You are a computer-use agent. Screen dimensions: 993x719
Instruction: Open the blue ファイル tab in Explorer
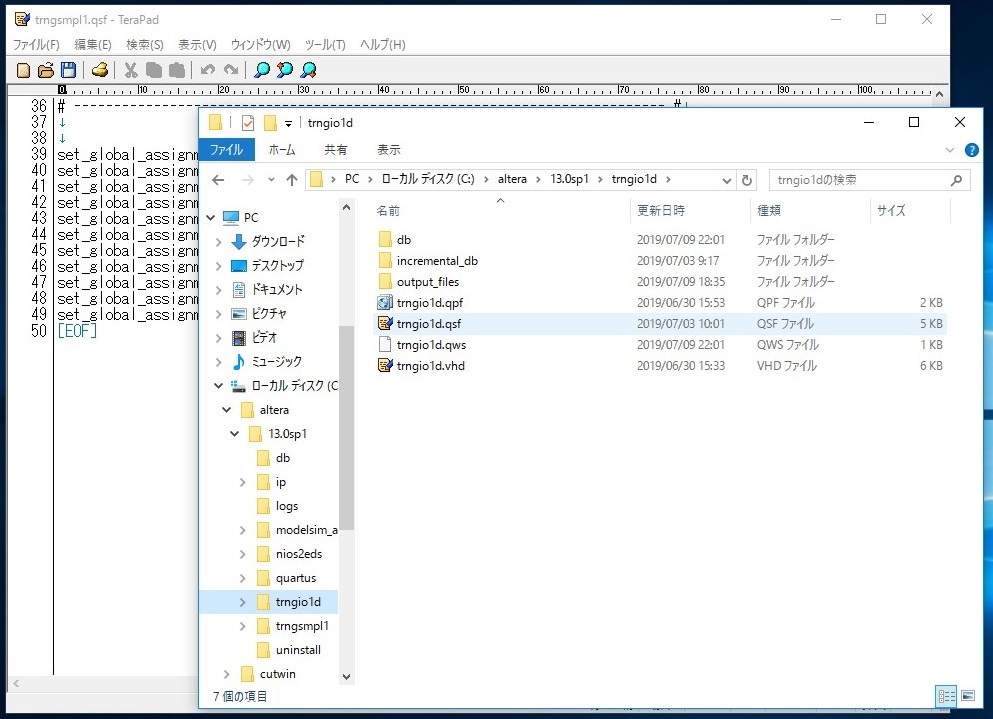(x=227, y=150)
